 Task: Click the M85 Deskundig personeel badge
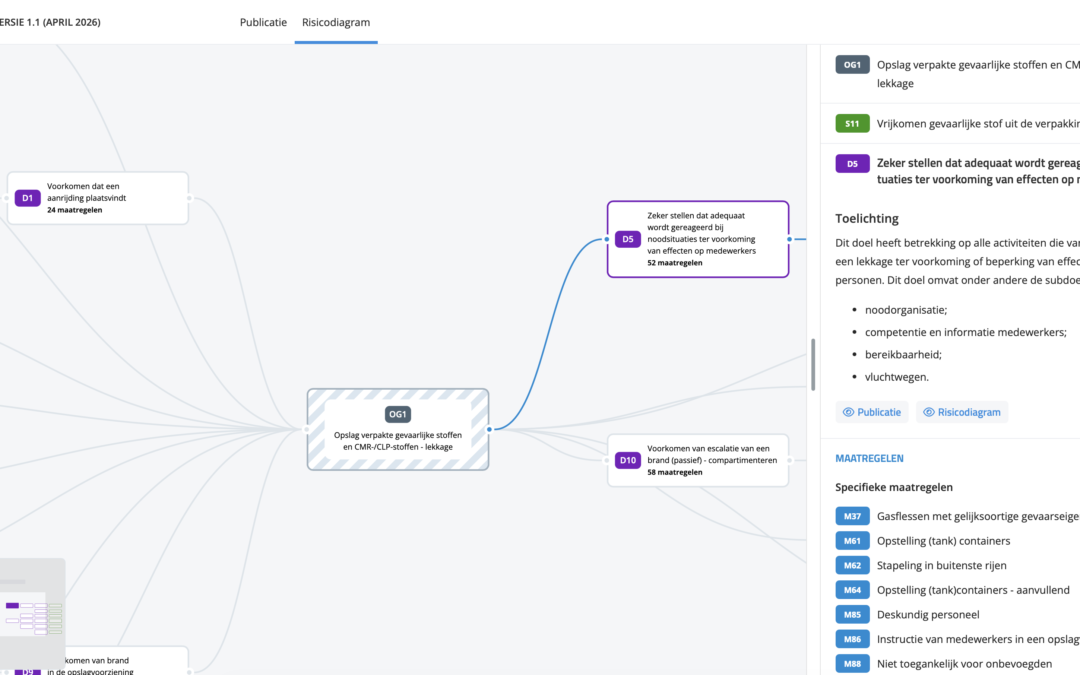(x=852, y=614)
